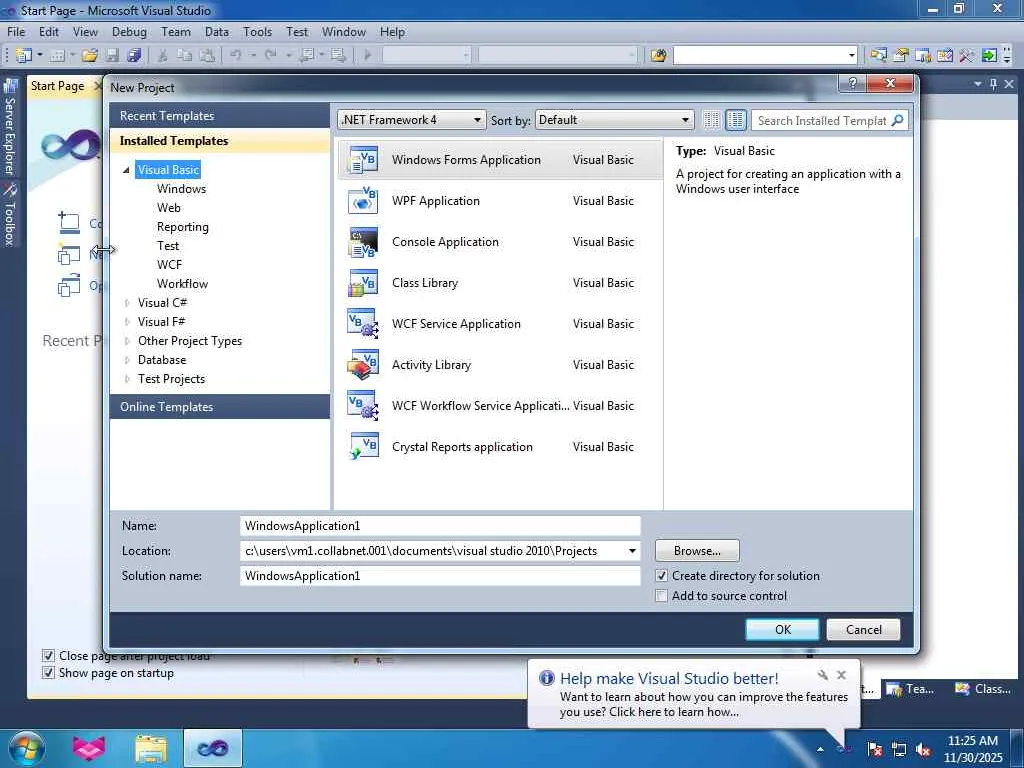Open the Sort by Default dropdown
Image resolution: width=1024 pixels, height=768 pixels.
(x=614, y=120)
